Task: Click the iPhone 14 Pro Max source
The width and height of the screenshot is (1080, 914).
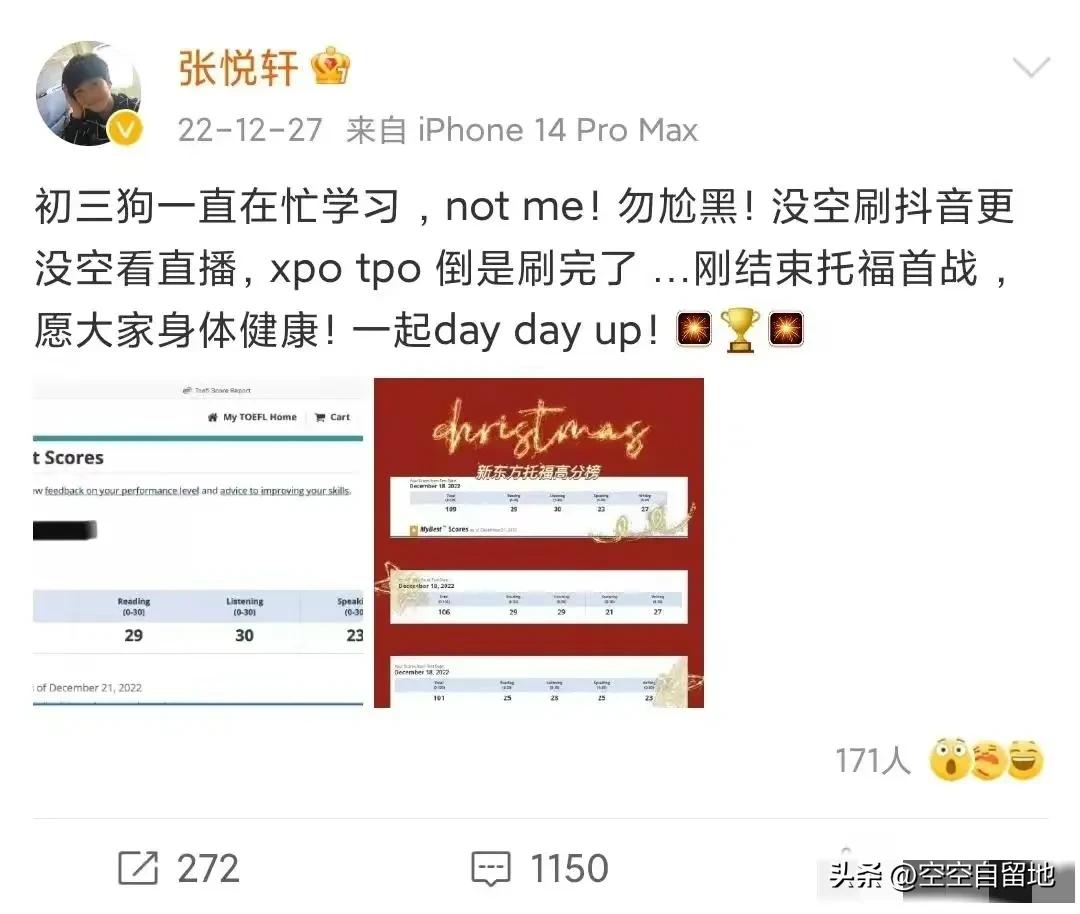Action: (558, 130)
